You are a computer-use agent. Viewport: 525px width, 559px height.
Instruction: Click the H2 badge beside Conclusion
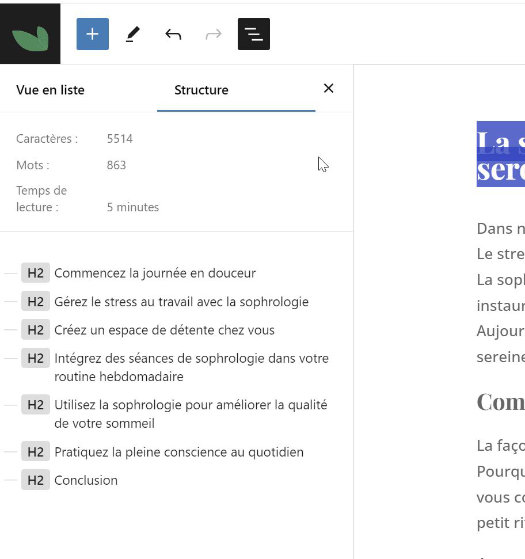[x=35, y=480]
